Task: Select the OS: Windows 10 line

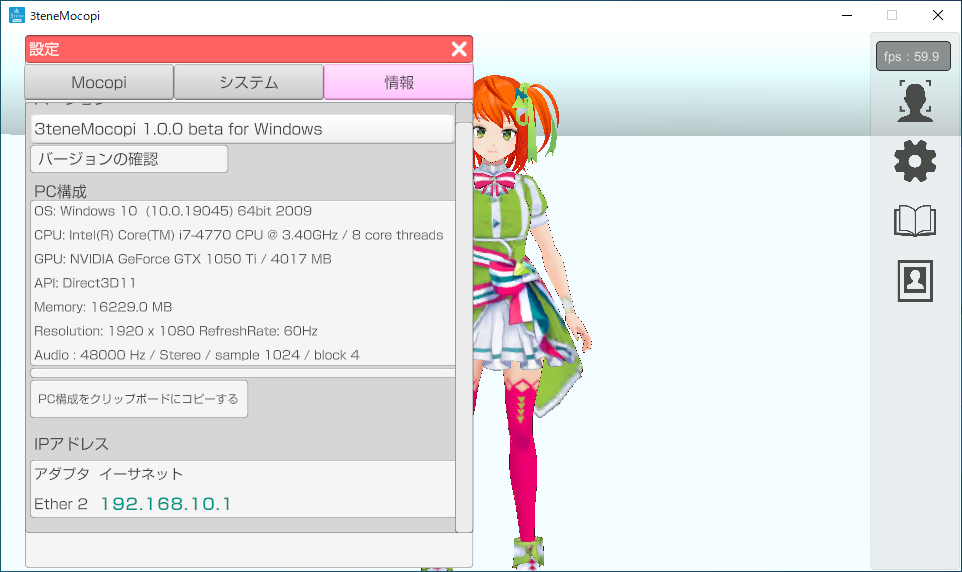Action: [173, 211]
